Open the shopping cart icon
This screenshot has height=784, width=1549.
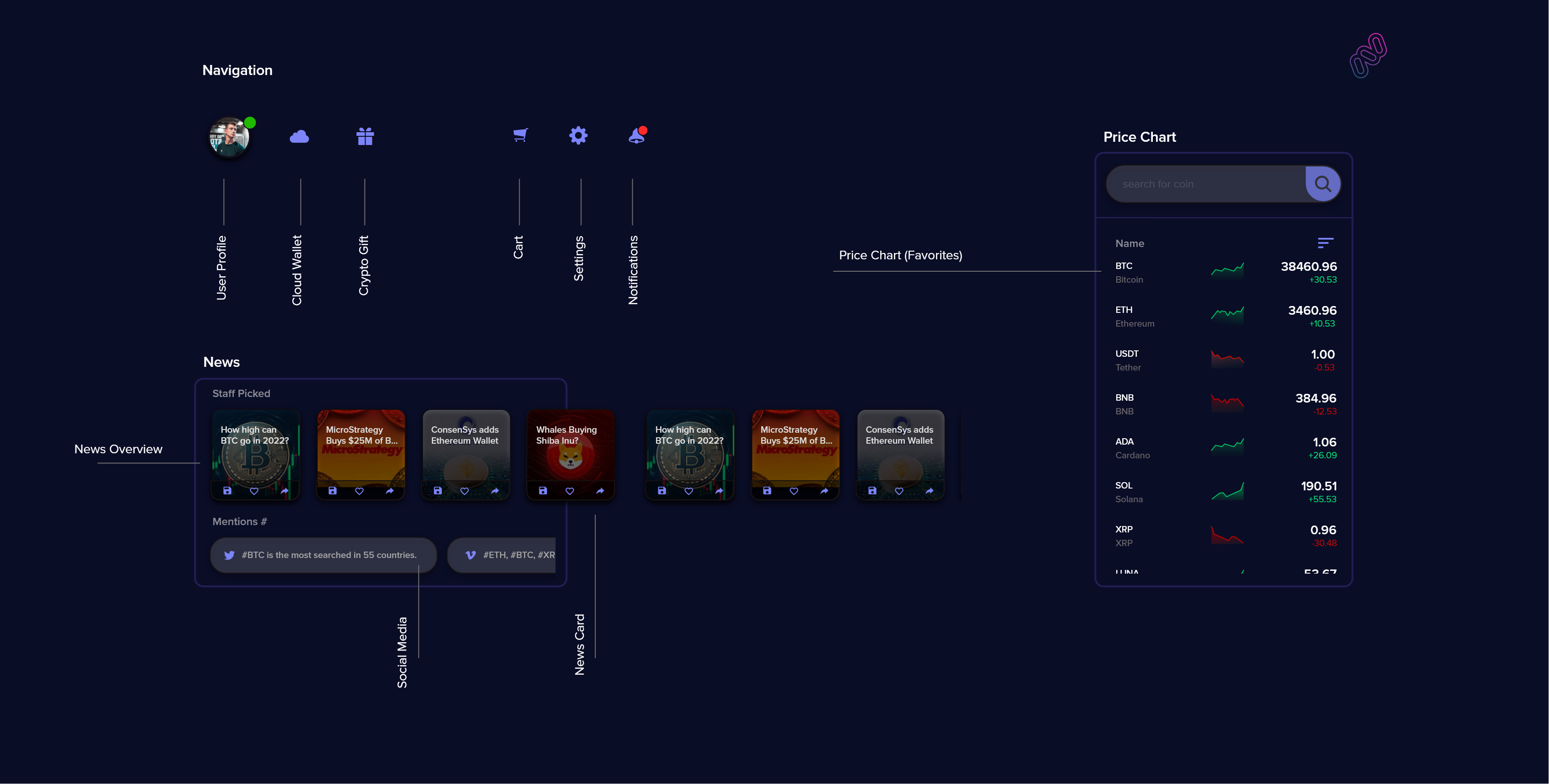(520, 134)
